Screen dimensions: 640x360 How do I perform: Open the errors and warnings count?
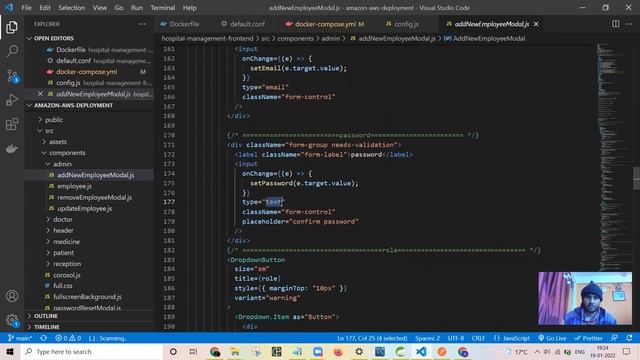[68, 338]
